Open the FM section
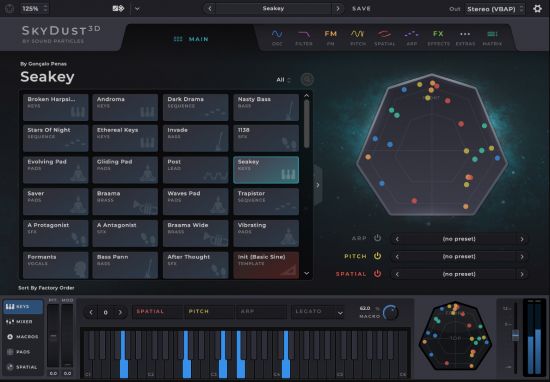The image size is (550, 382). (x=330, y=38)
